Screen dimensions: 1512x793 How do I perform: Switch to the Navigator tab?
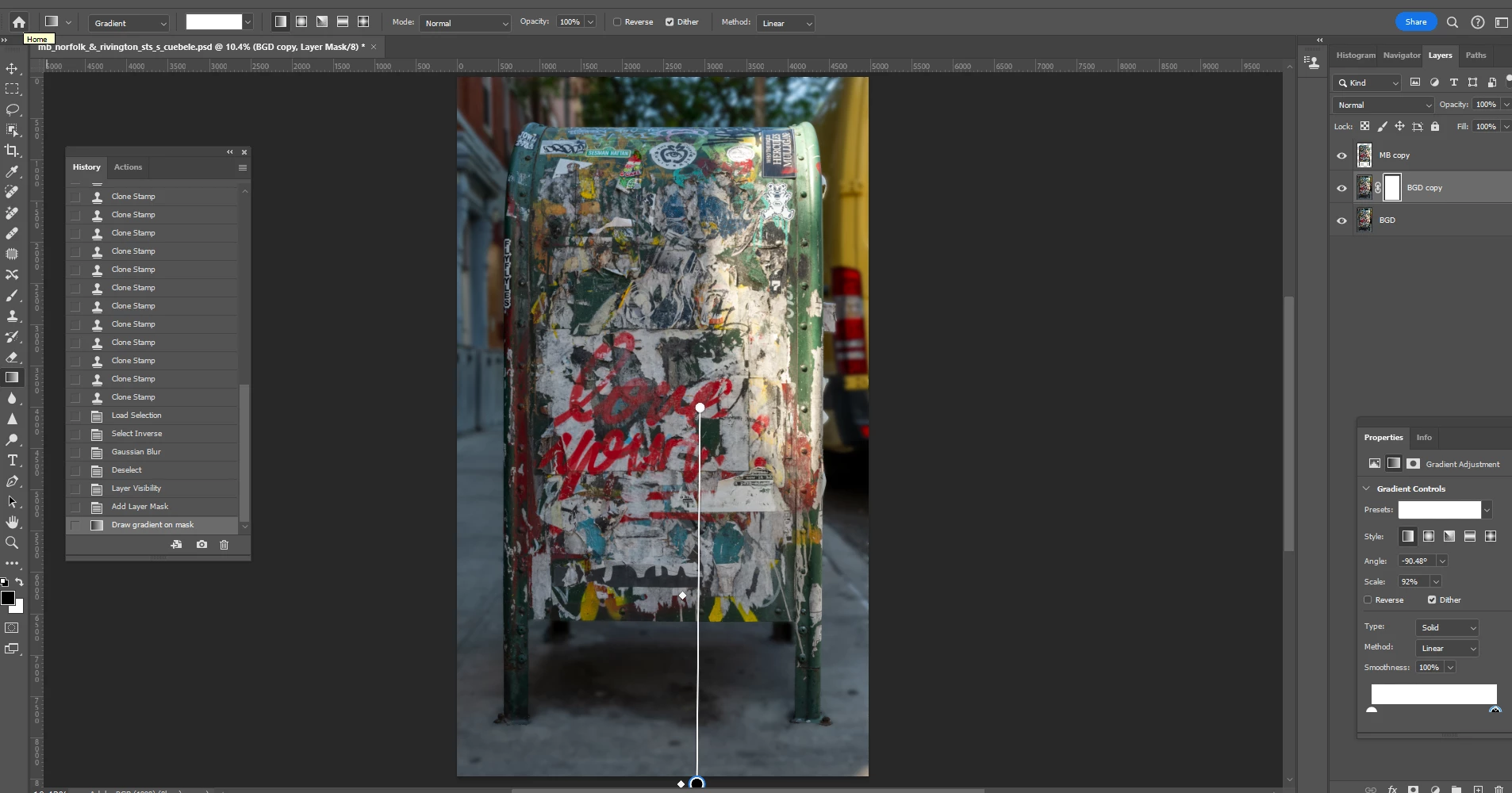[1402, 55]
